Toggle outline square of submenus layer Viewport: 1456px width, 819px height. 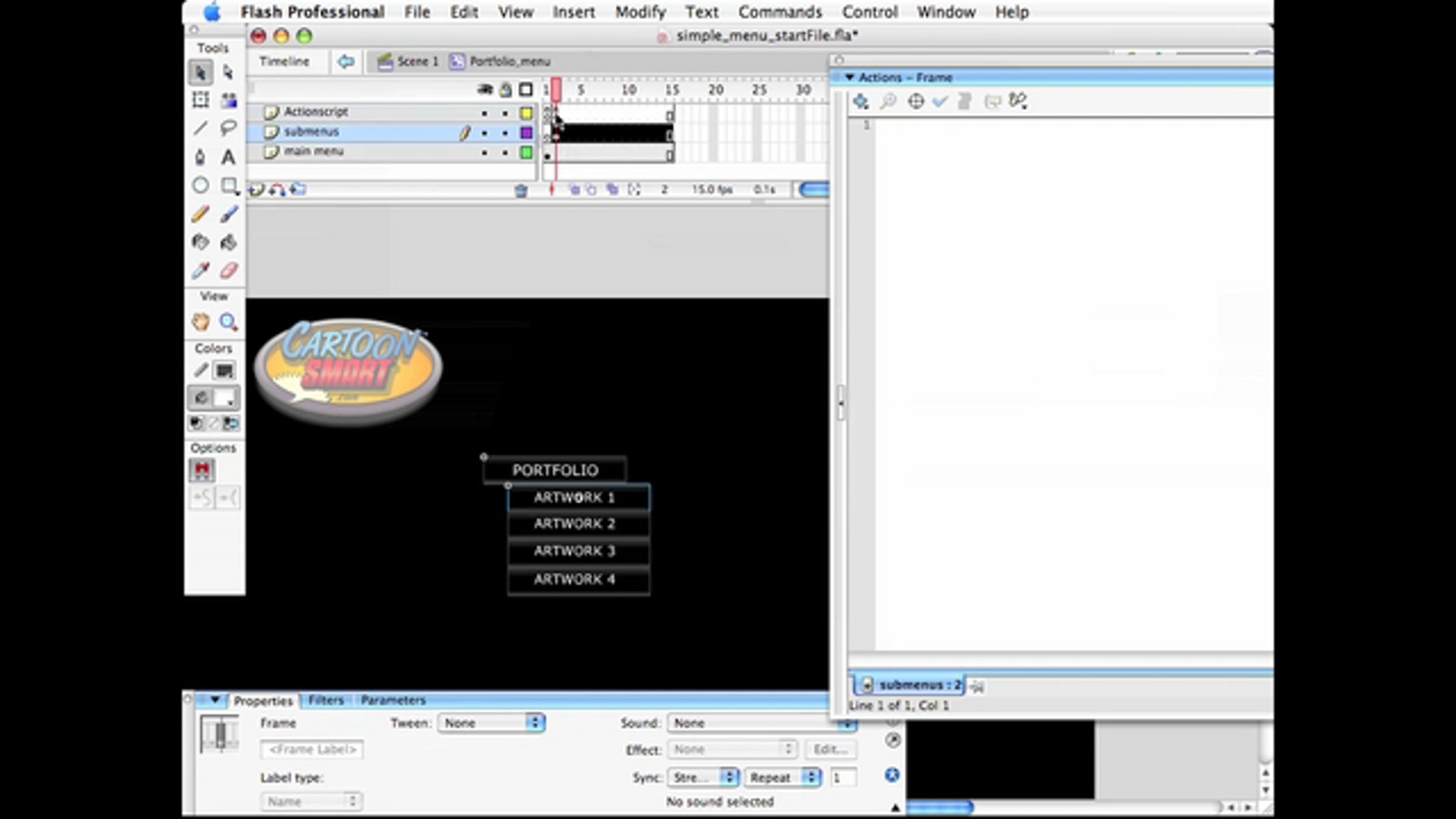click(526, 133)
